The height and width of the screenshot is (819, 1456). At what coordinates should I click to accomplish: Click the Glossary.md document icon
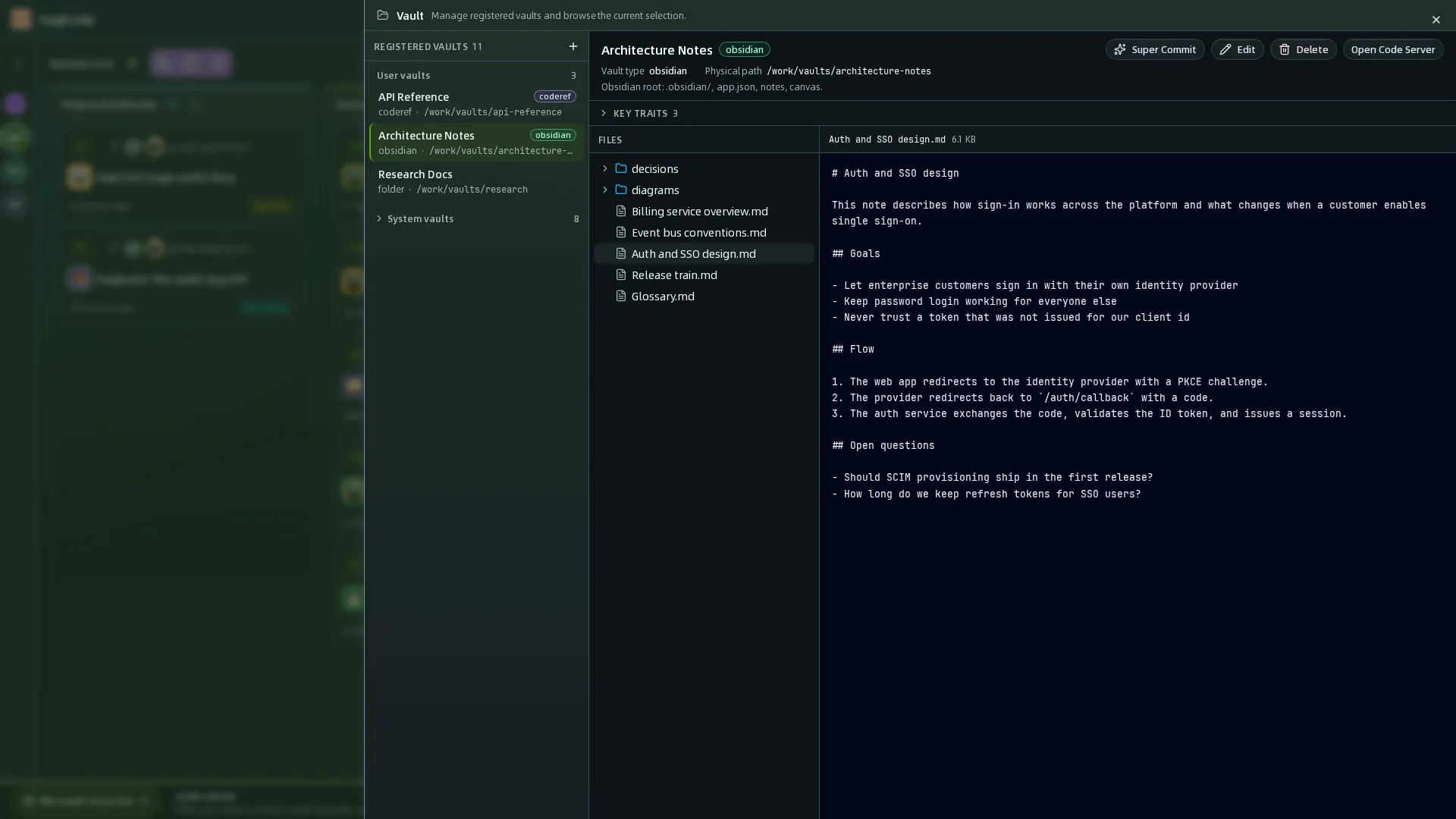620,296
